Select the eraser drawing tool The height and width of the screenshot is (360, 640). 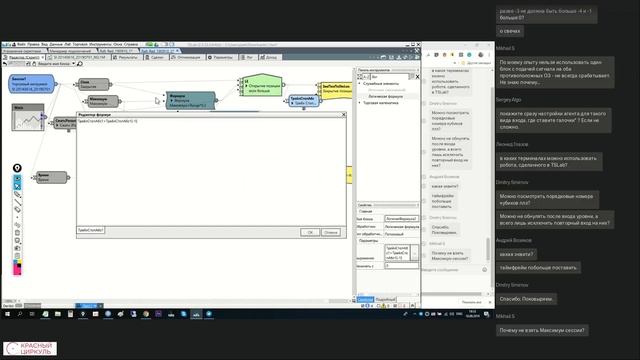(17, 210)
